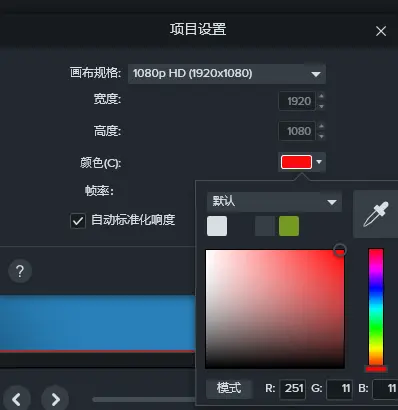Click the rainbow hue slider bar
Screen dimensions: 398x410
point(376,307)
